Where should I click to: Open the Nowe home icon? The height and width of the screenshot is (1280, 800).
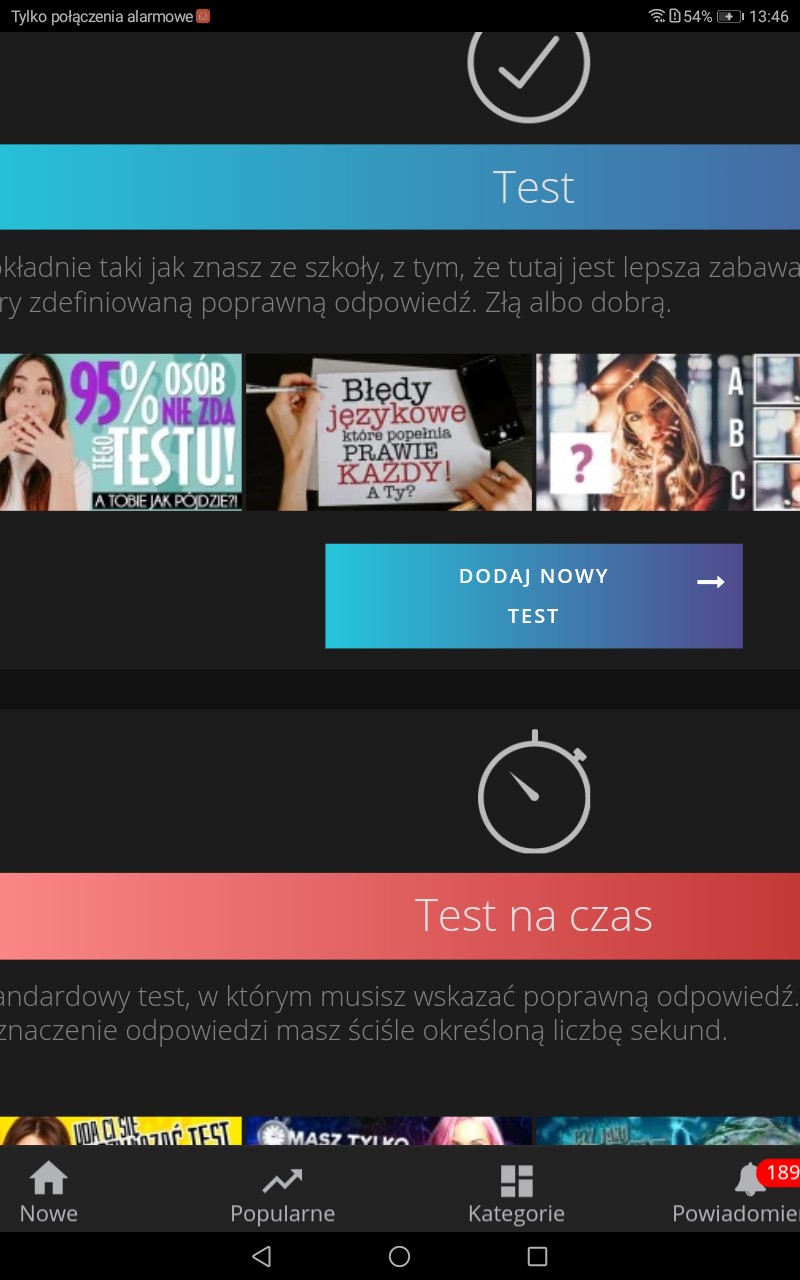pos(48,1180)
